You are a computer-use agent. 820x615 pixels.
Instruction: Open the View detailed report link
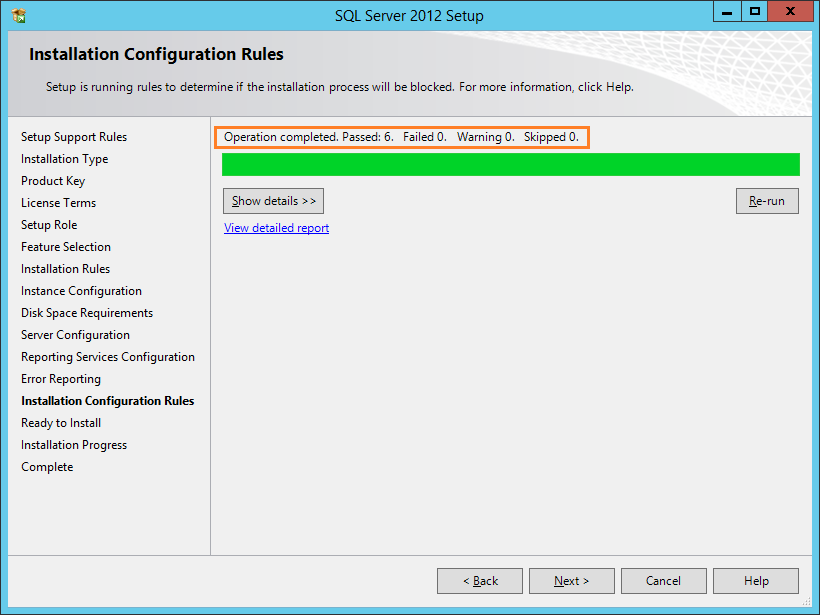point(276,228)
